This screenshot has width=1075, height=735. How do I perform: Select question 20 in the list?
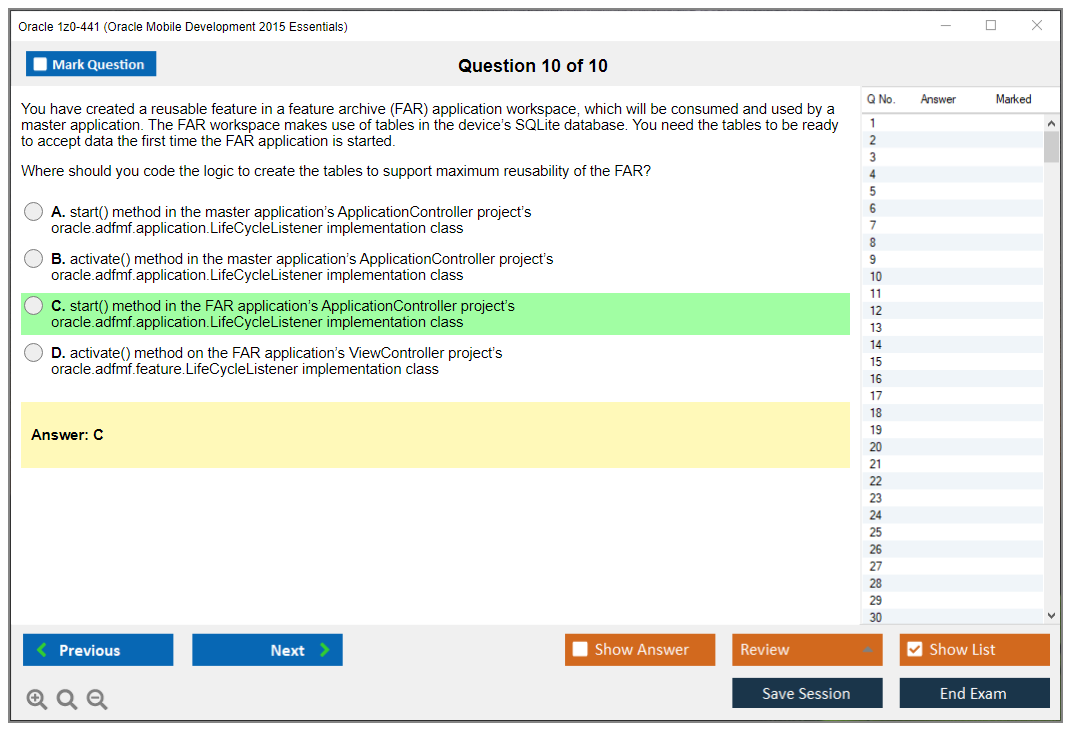(x=952, y=447)
